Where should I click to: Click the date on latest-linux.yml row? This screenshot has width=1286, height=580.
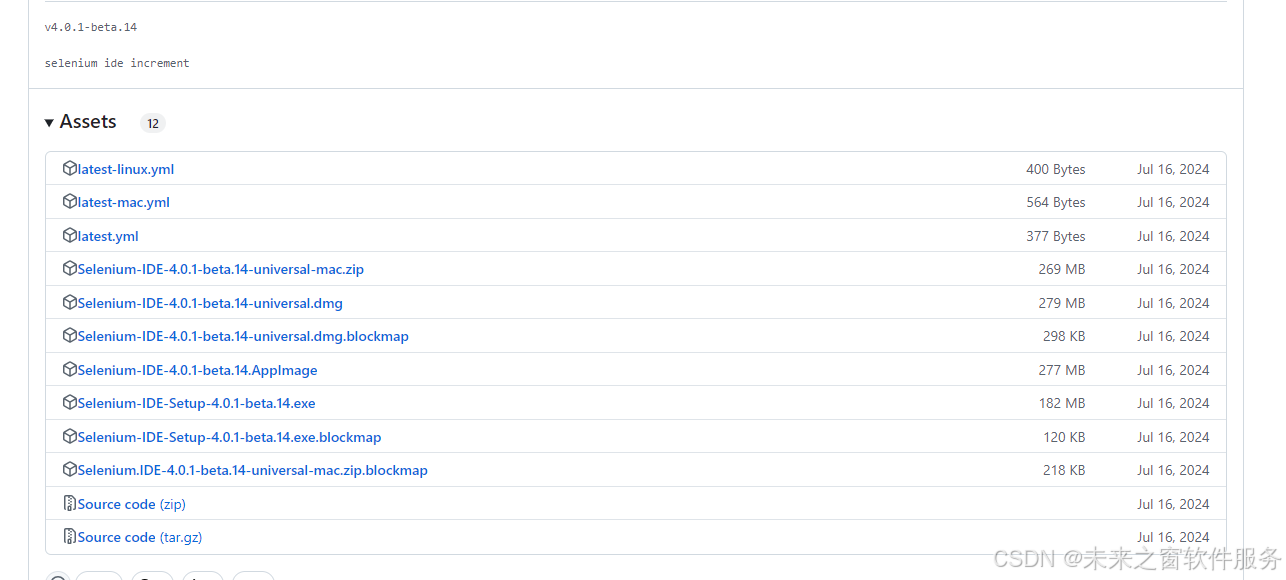1173,169
